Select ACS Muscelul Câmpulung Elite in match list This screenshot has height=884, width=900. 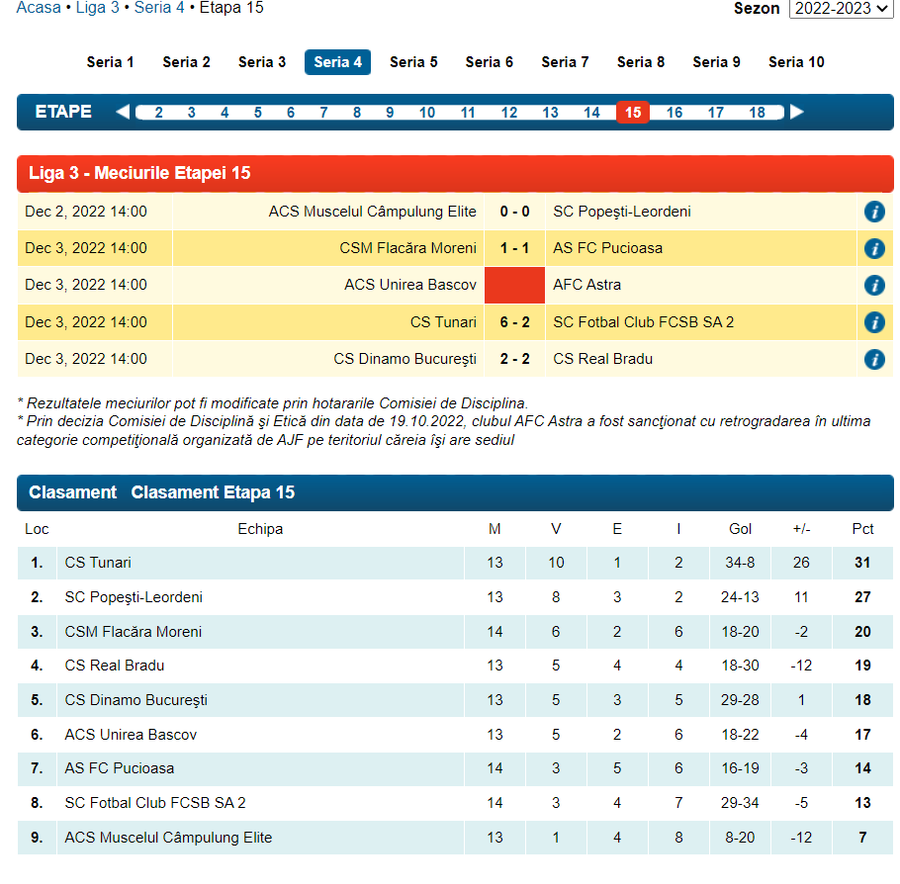[373, 212]
